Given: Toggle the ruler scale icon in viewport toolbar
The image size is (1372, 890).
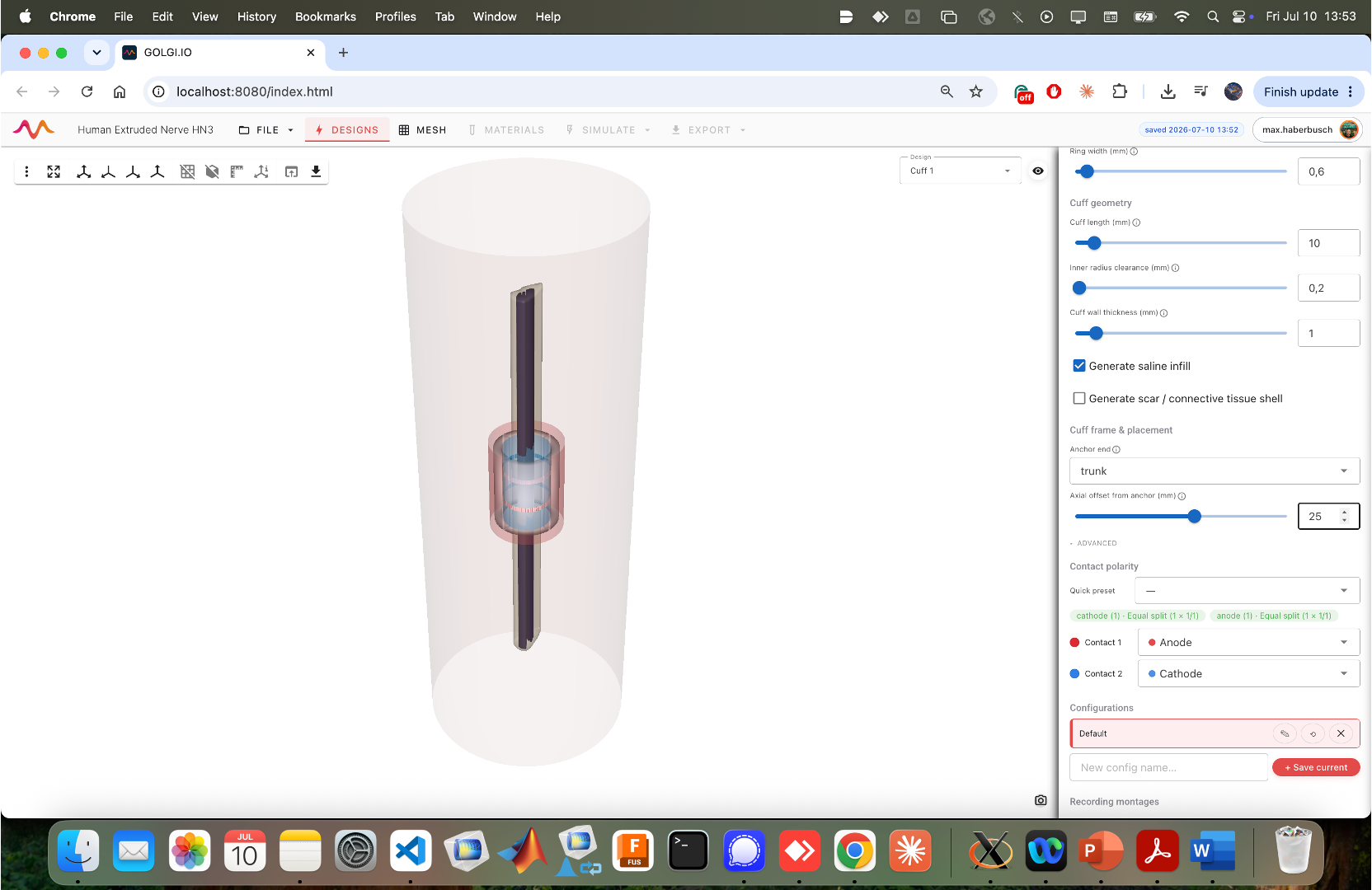Looking at the screenshot, I should pyautogui.click(x=237, y=171).
